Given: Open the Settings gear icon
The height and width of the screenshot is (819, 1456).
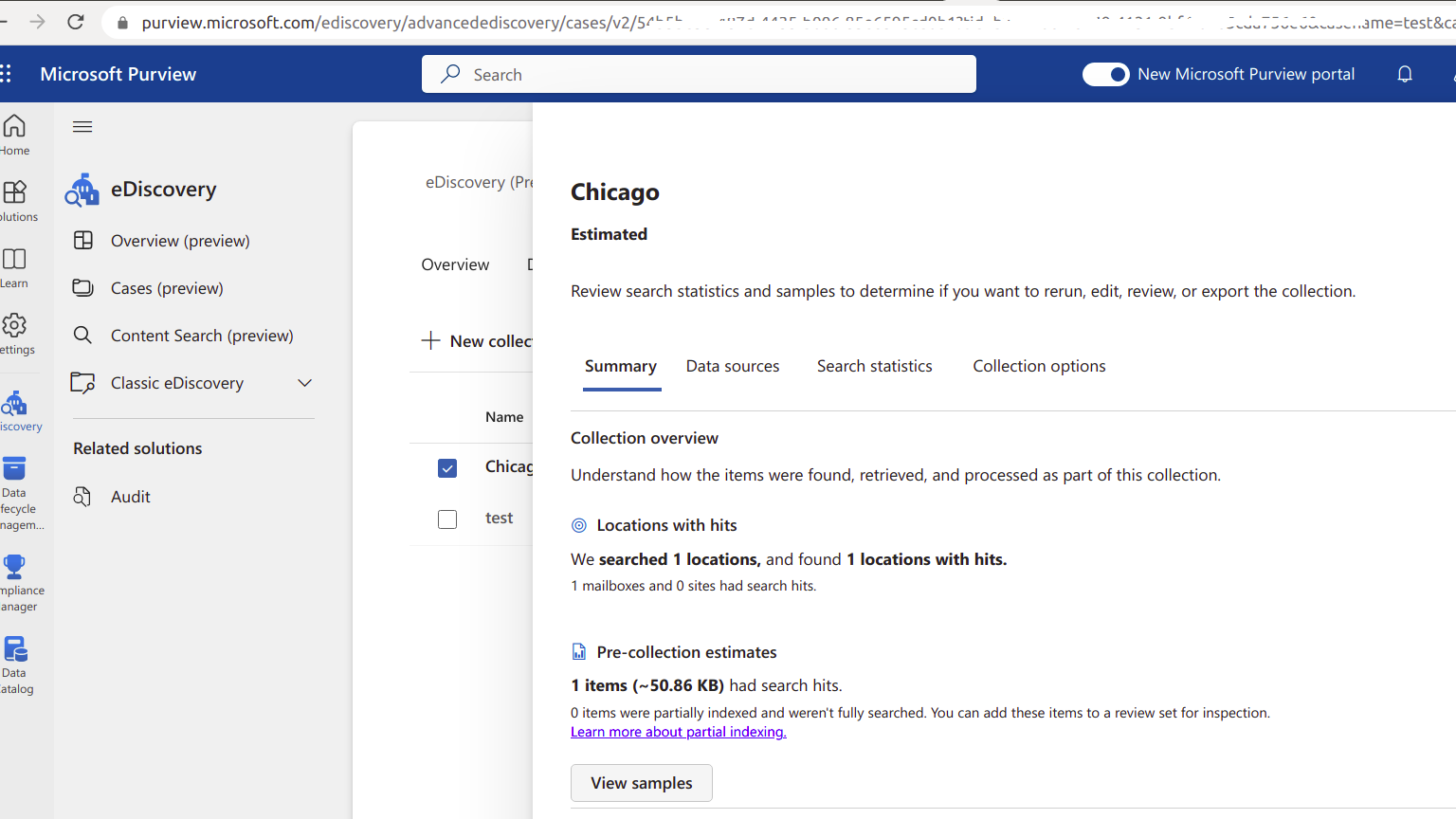Looking at the screenshot, I should tap(14, 325).
